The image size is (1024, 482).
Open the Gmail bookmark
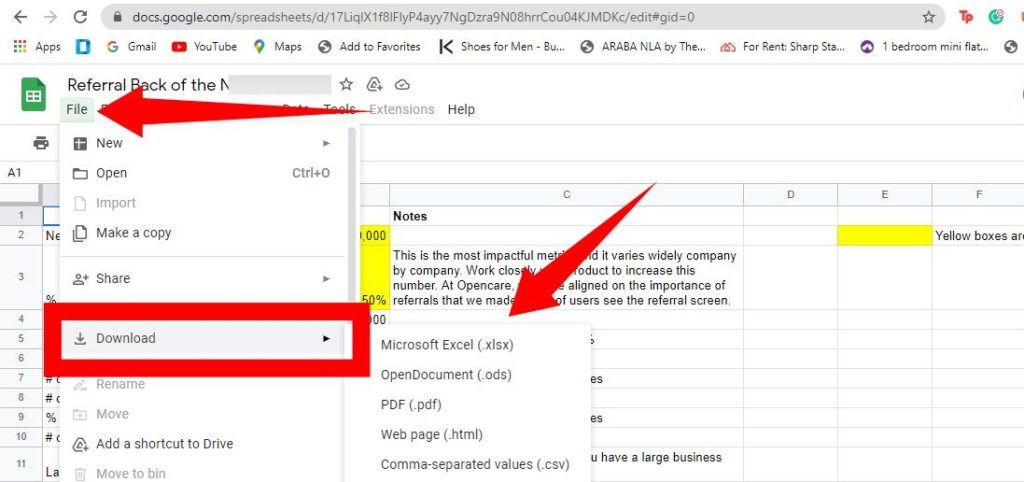131,46
